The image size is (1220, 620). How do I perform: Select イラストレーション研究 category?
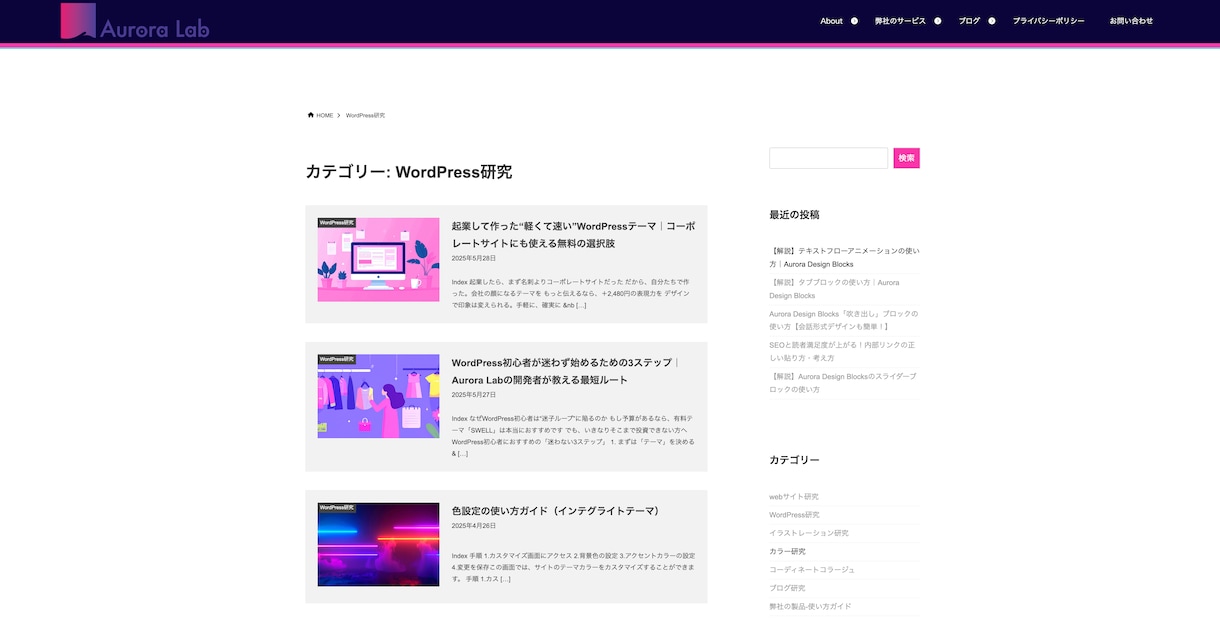point(809,533)
